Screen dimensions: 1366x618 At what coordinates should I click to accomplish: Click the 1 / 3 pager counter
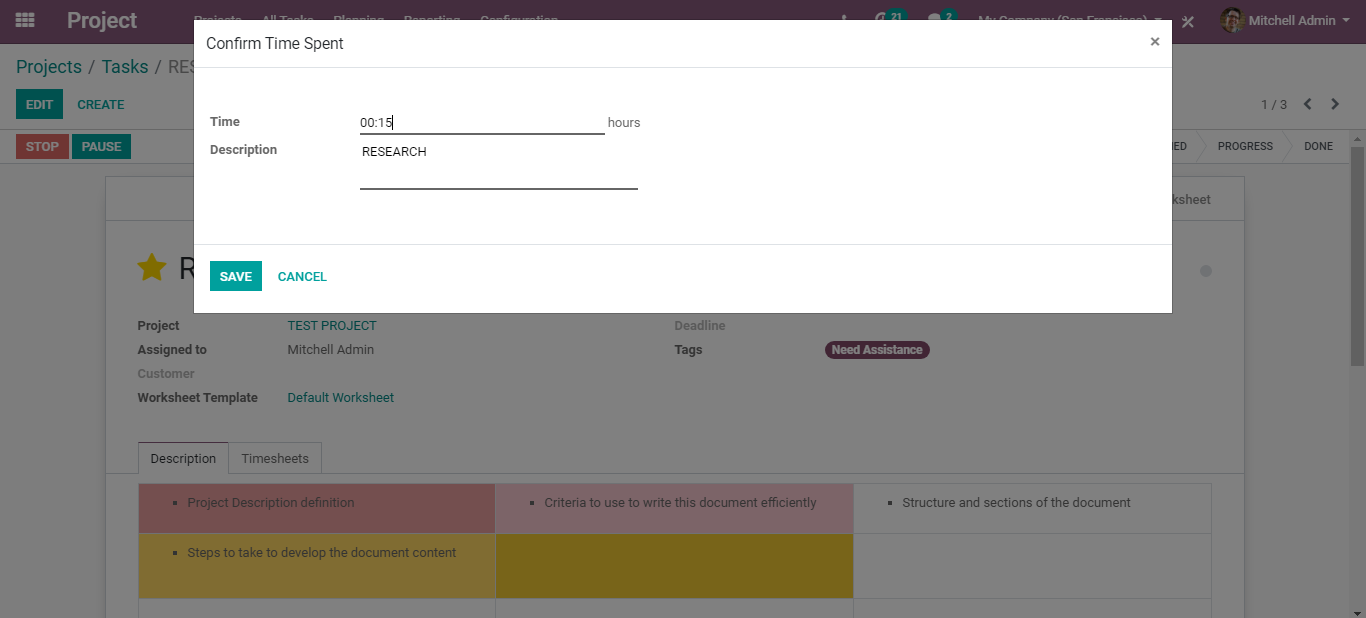1274,104
